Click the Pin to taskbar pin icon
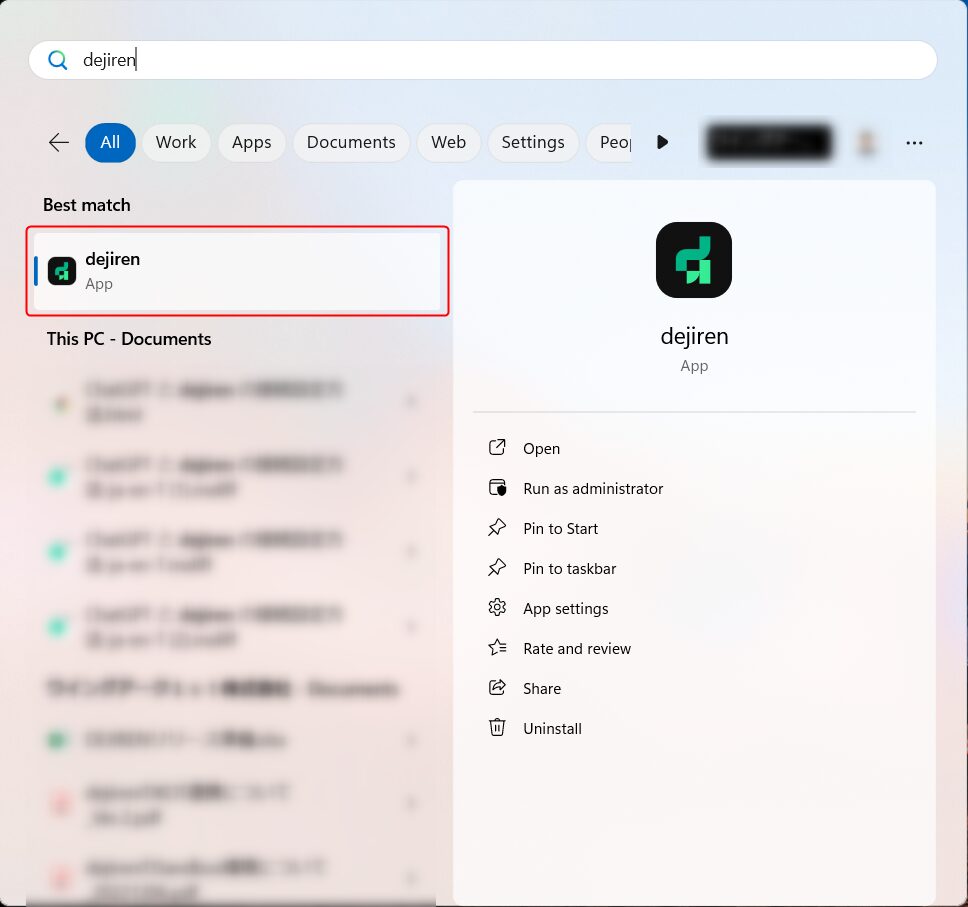Viewport: 968px width, 907px height. coord(497,567)
